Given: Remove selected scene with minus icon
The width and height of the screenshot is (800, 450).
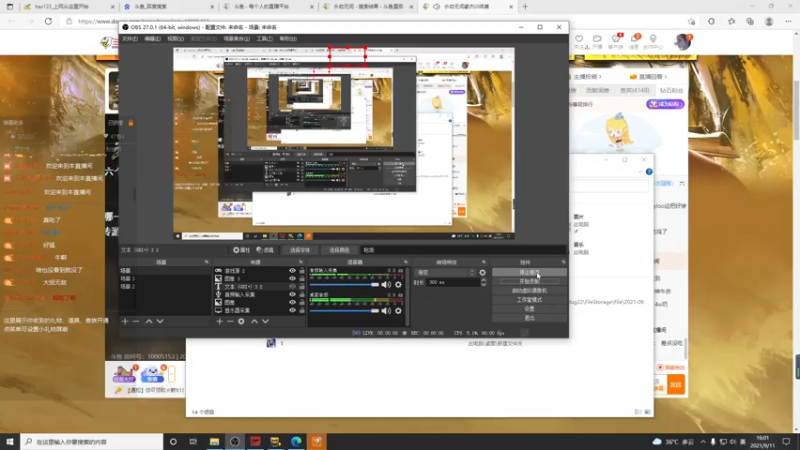Looking at the screenshot, I should click(x=136, y=321).
